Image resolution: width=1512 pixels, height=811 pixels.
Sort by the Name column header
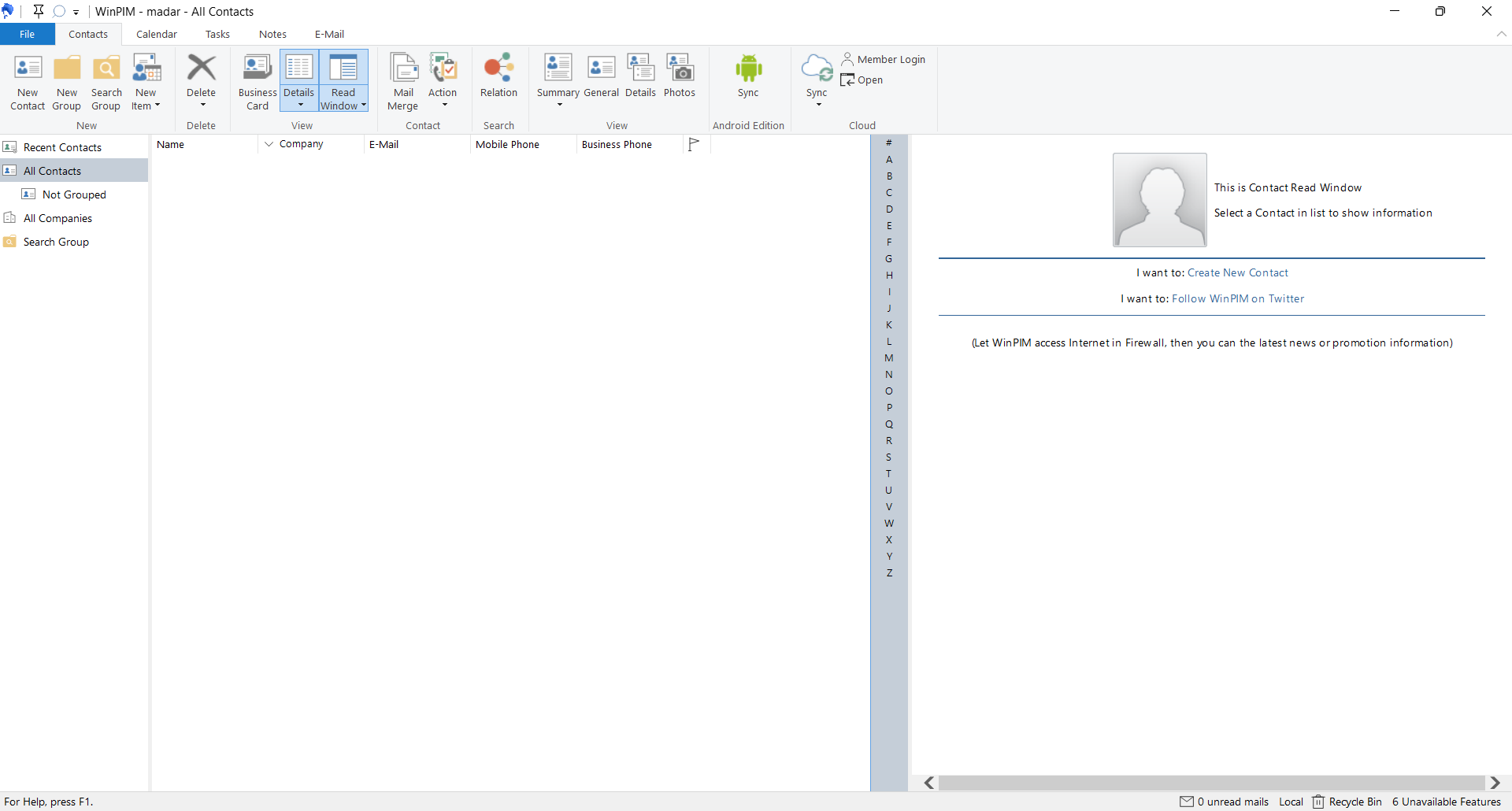click(205, 144)
